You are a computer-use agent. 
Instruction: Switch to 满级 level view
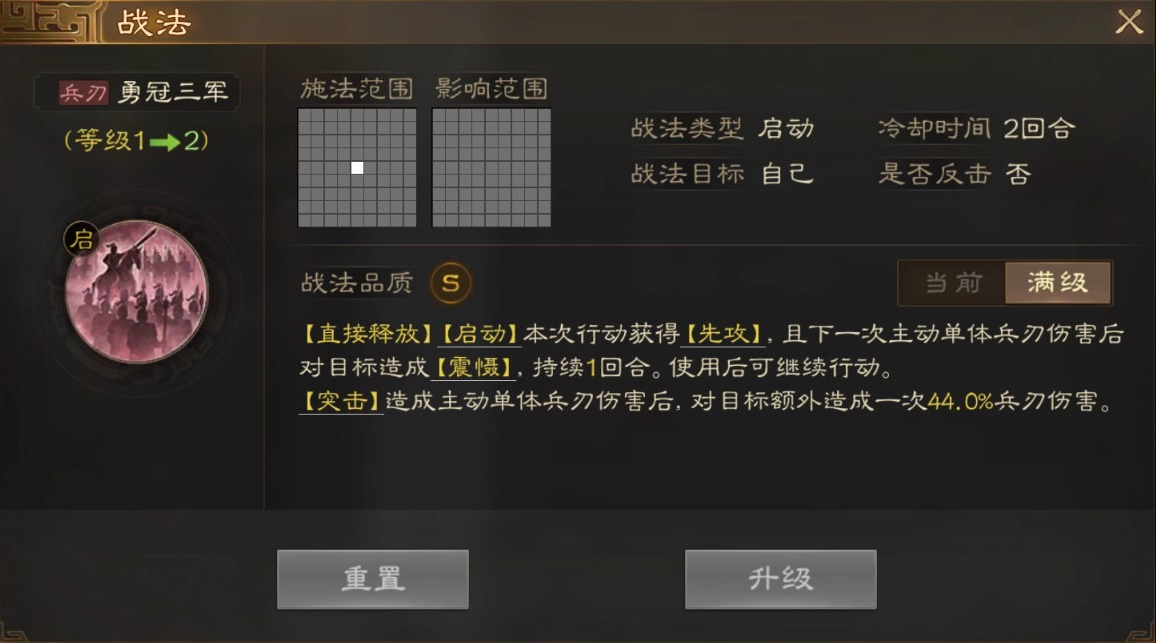[x=1057, y=282]
